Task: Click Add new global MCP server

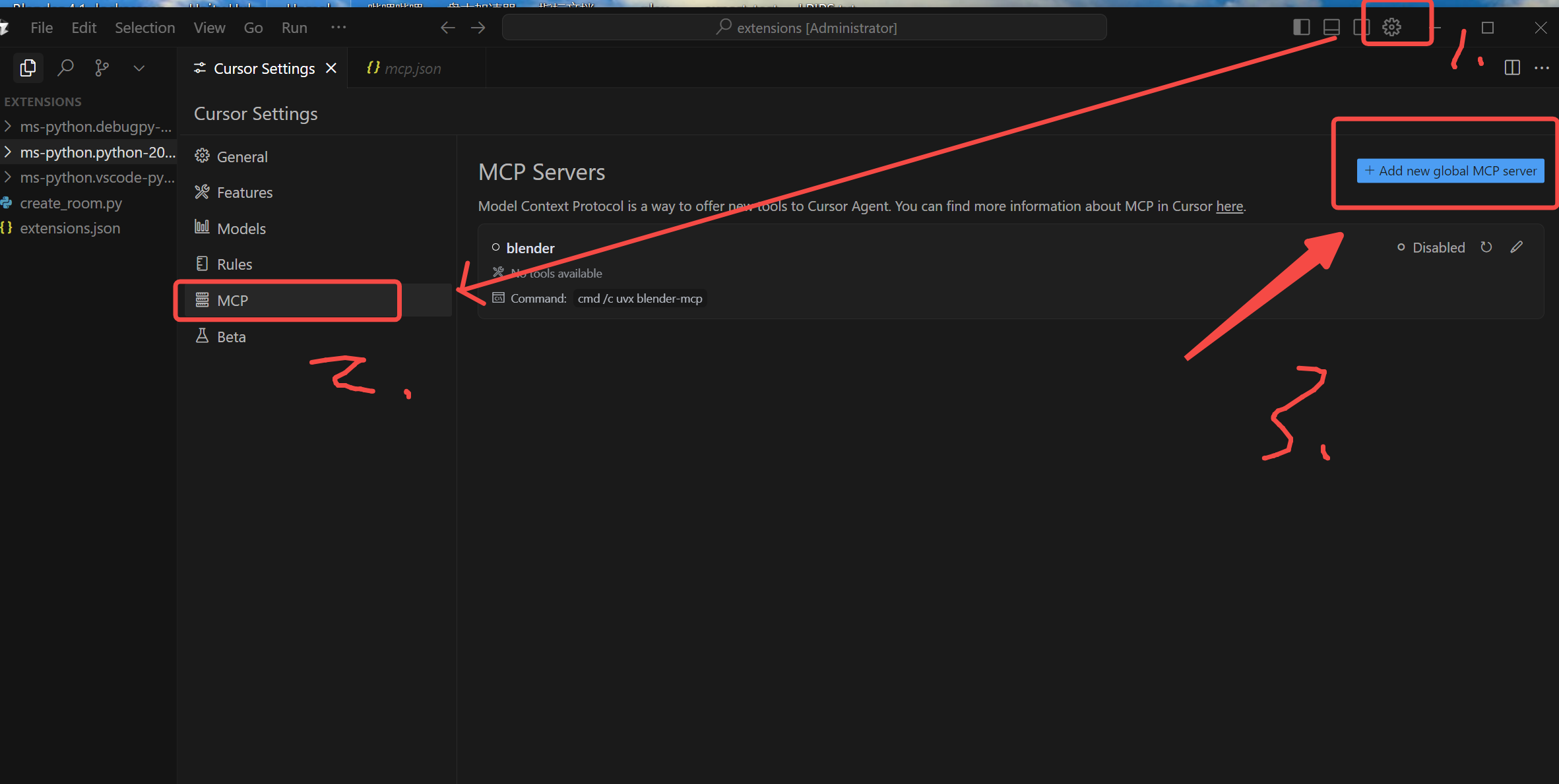Action: 1450,171
